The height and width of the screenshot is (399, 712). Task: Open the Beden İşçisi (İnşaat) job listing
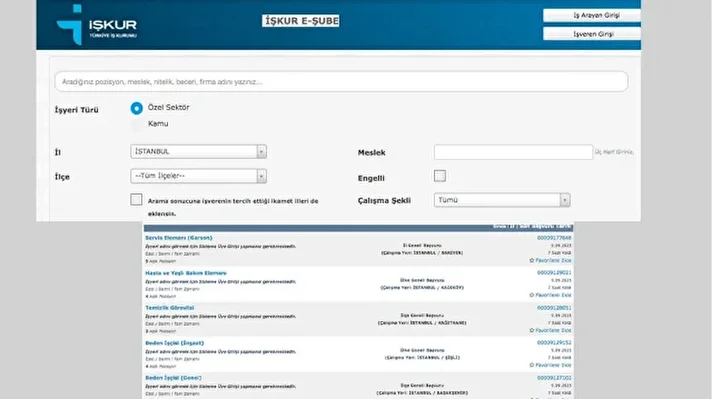174,343
